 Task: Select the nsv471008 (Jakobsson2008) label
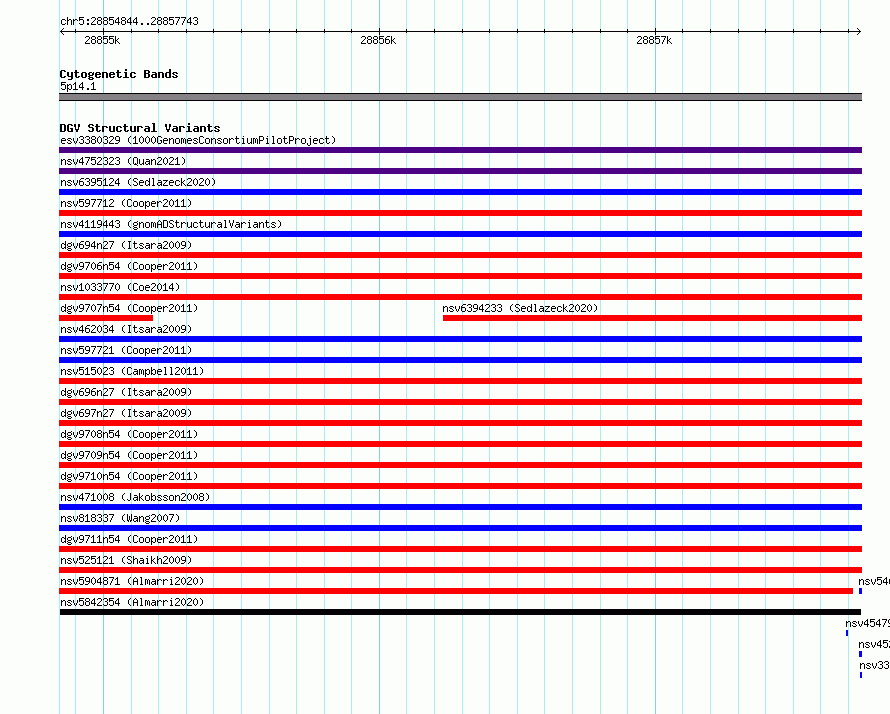click(x=135, y=497)
